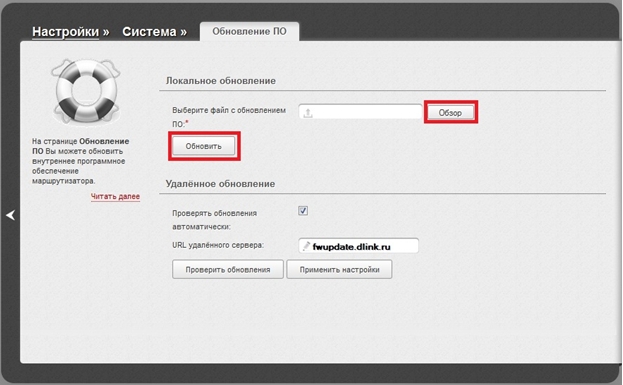Expand the chevron next to Настройки
Viewport: 623px width, 385px height.
coord(106,32)
